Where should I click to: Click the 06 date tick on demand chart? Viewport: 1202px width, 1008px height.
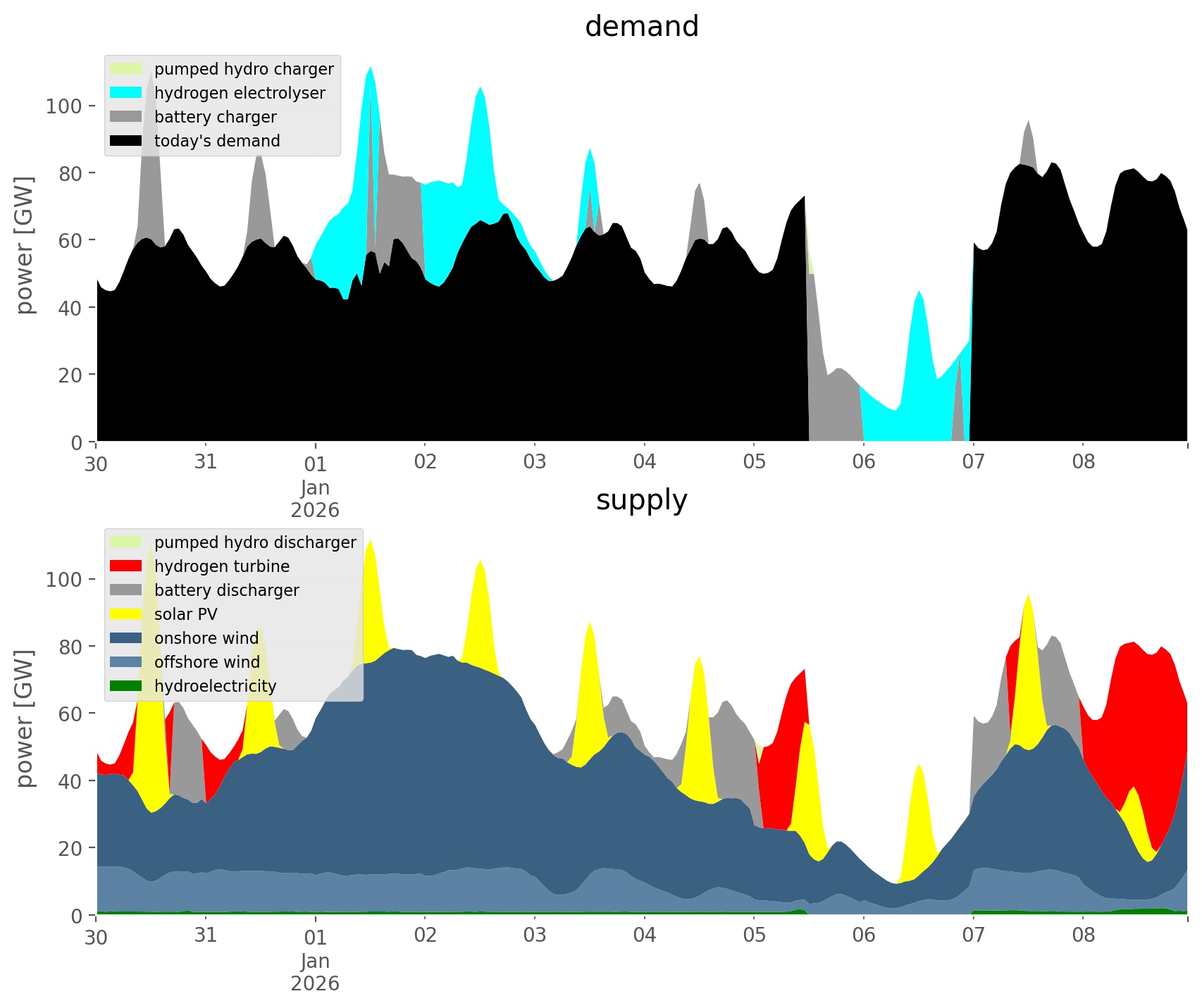point(863,462)
